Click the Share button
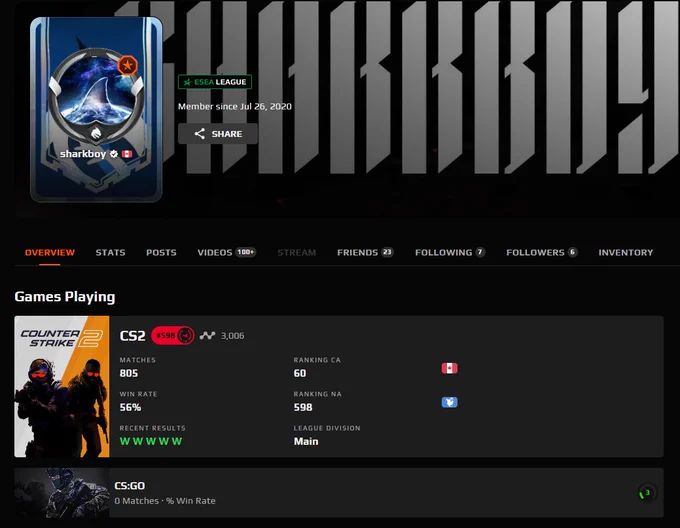Viewport: 680px width, 528px height. [218, 134]
